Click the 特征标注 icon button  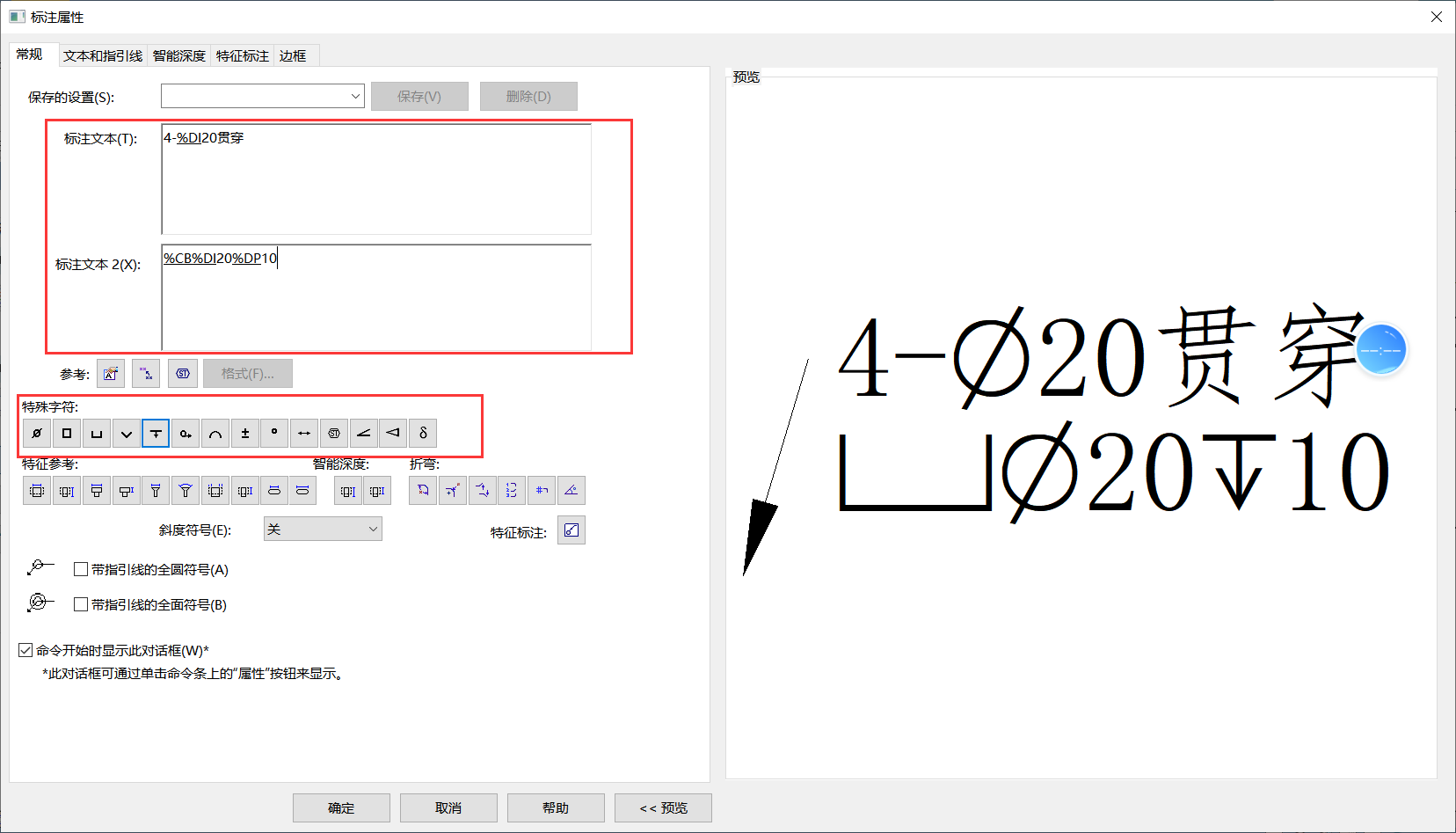(x=571, y=530)
